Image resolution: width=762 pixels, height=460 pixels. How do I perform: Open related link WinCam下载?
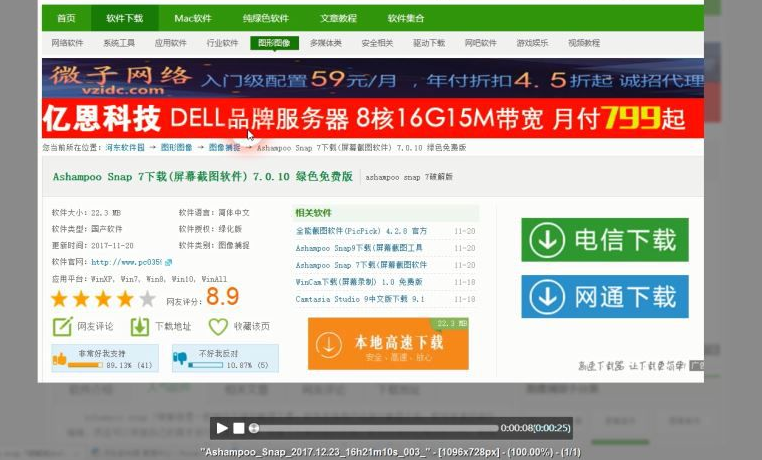[x=359, y=282]
